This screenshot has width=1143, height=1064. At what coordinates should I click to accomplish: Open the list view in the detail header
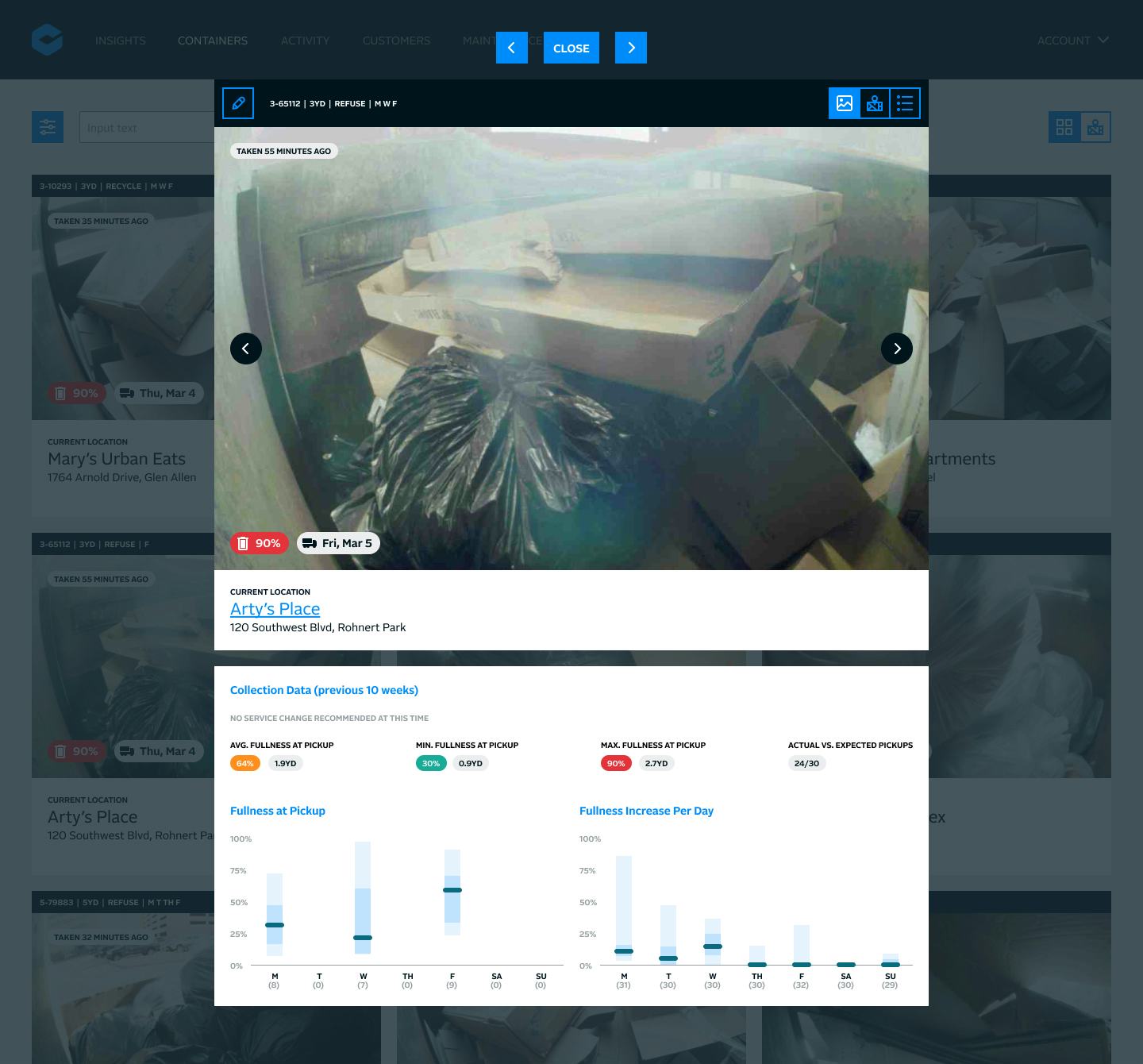pos(904,102)
